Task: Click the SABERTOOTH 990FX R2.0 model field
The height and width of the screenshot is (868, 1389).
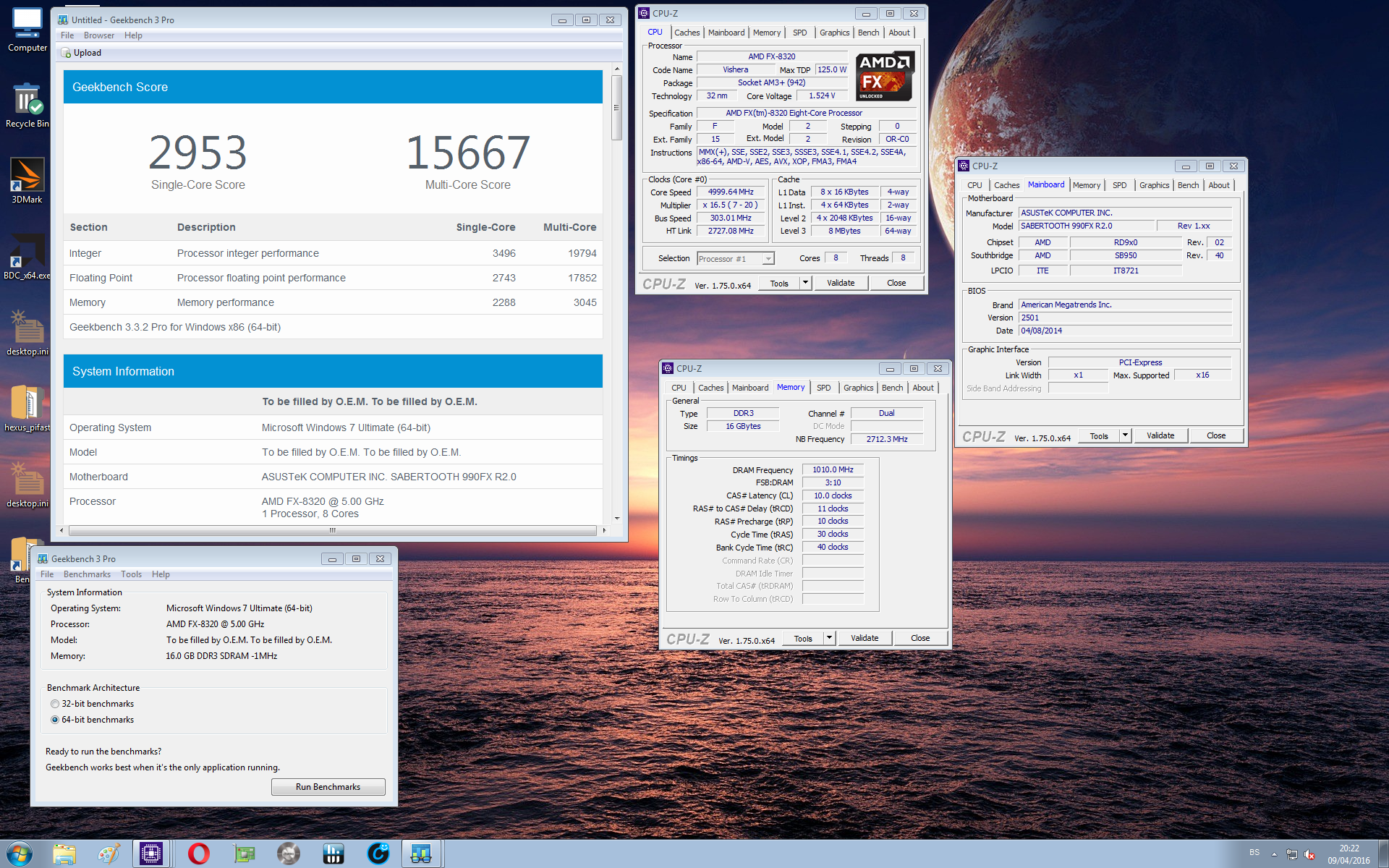Action: tap(1087, 226)
